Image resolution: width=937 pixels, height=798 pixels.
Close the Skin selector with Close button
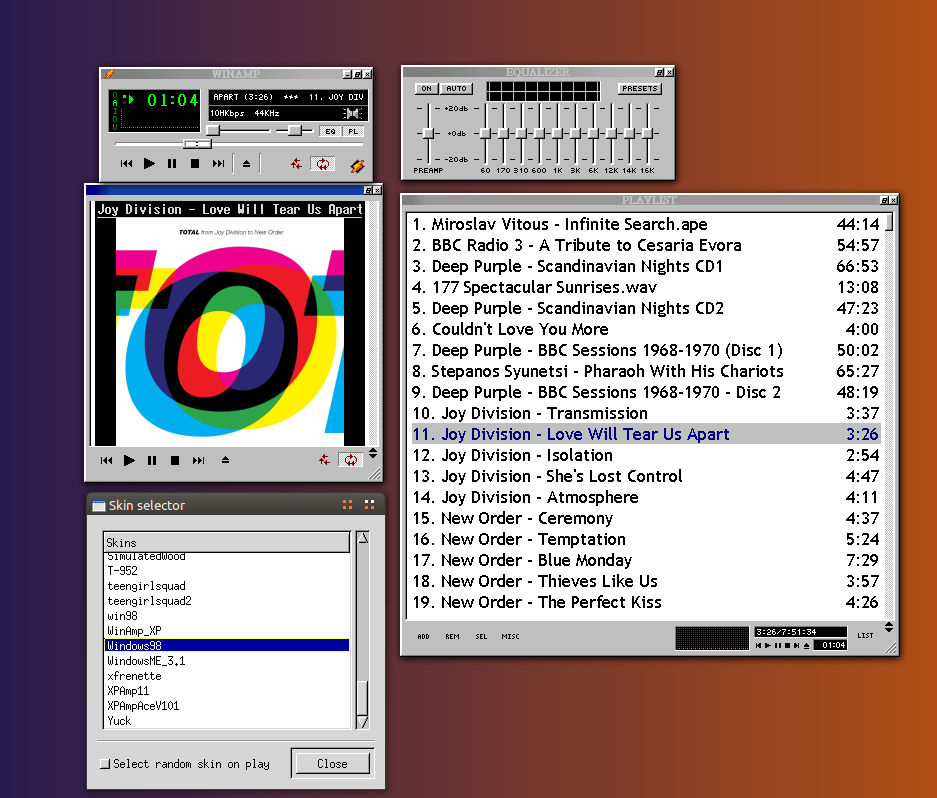[x=332, y=764]
